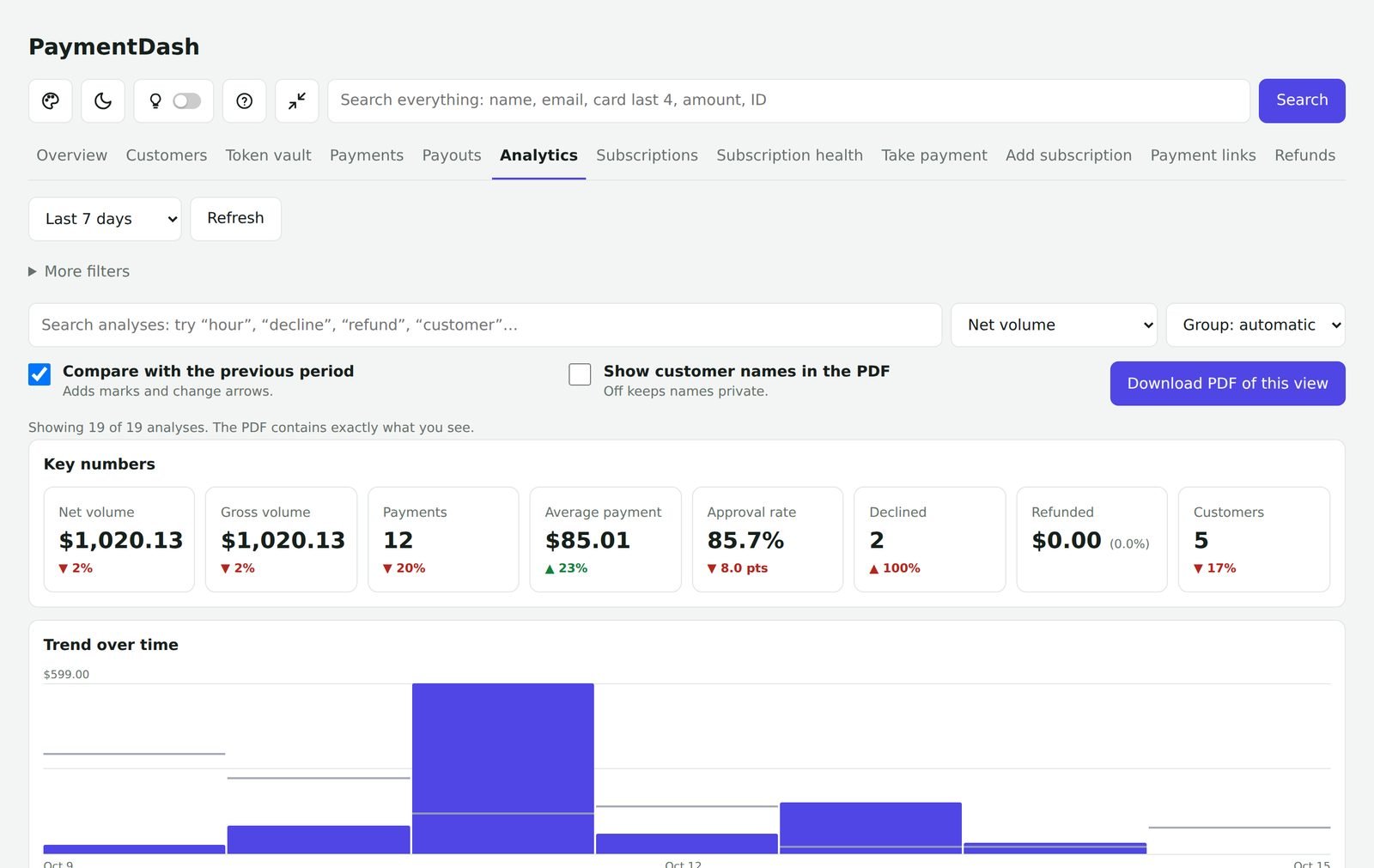Open the help question mark icon

point(245,101)
